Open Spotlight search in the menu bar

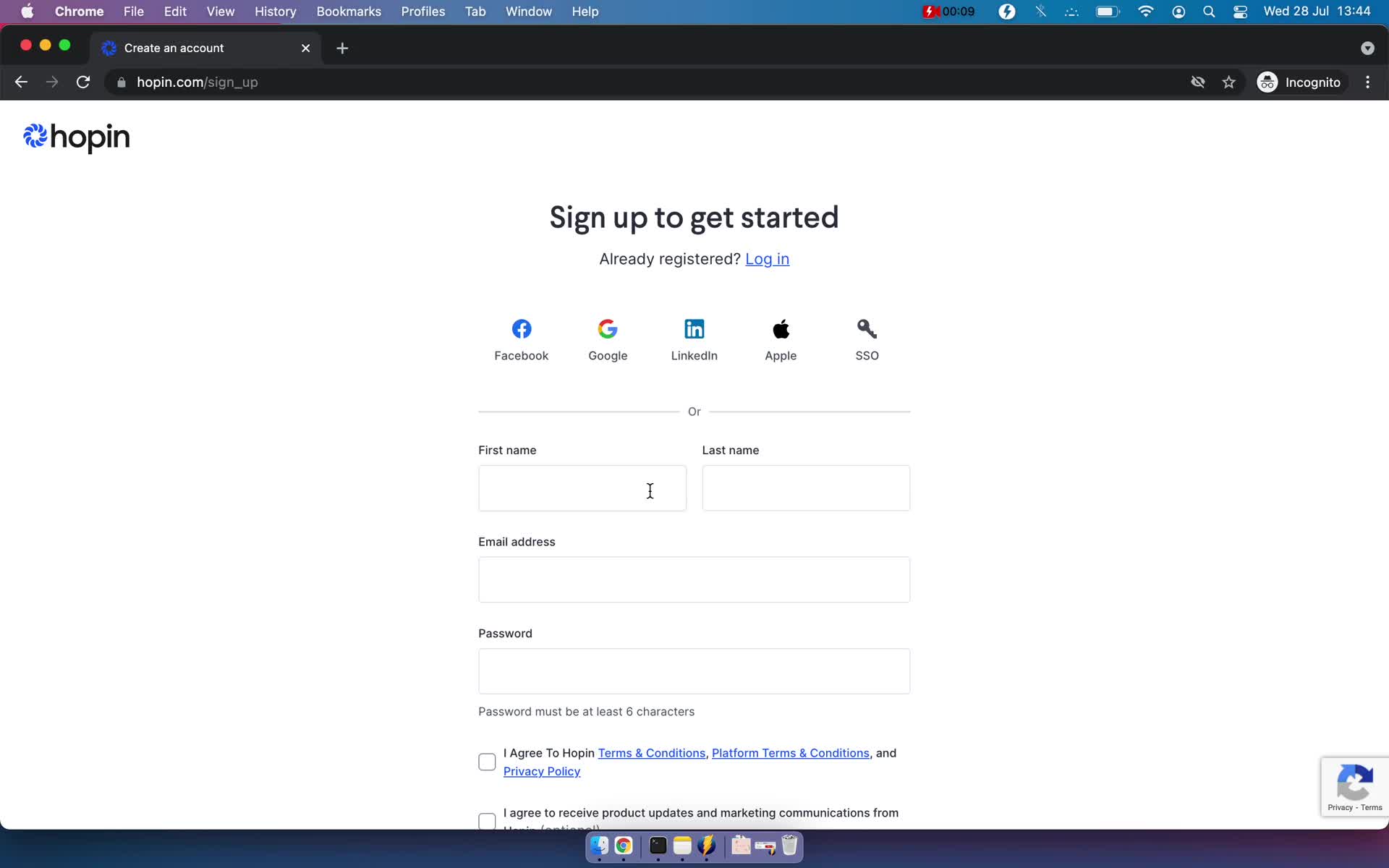click(x=1209, y=12)
